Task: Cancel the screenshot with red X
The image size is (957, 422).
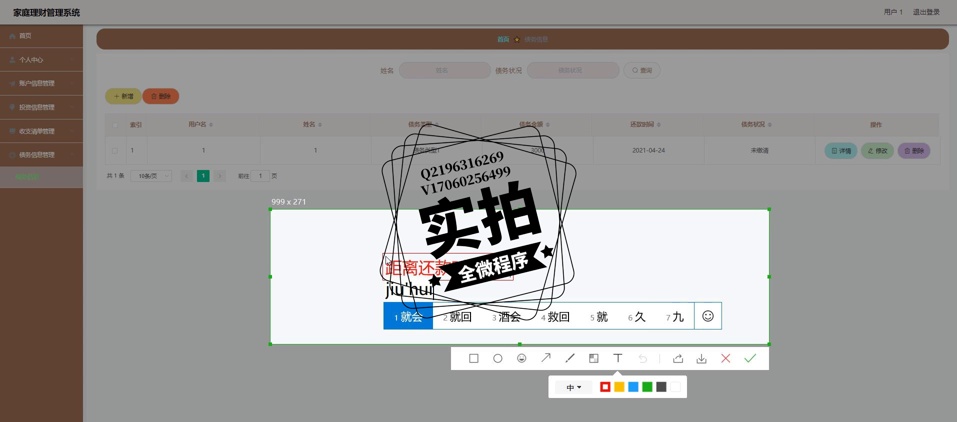Action: (726, 358)
